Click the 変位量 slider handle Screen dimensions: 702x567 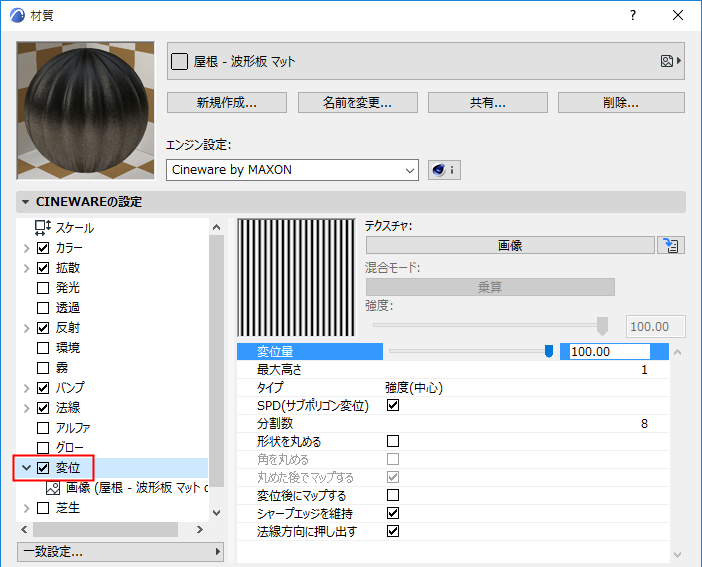548,352
